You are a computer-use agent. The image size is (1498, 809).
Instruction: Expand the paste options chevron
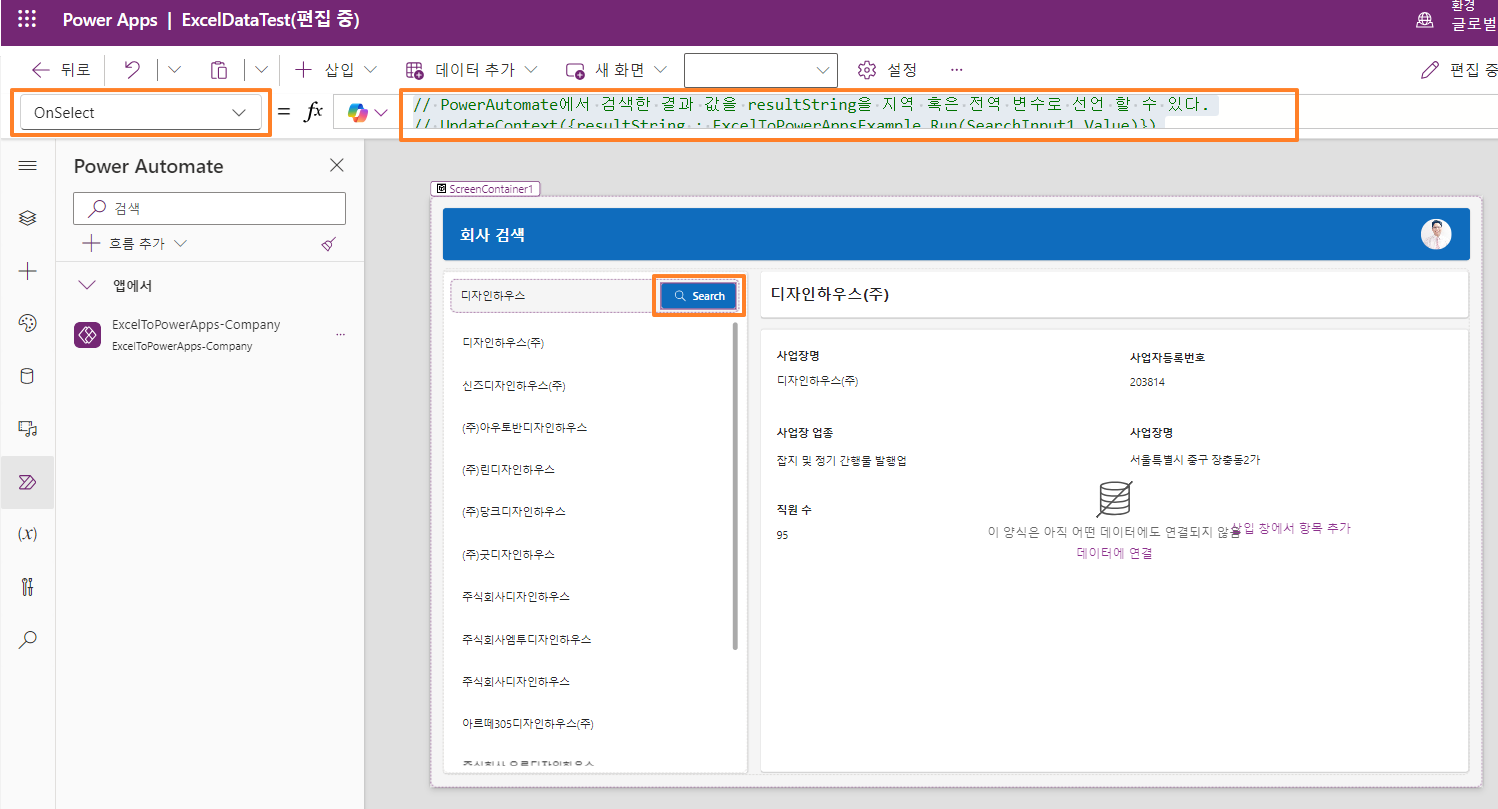click(261, 70)
